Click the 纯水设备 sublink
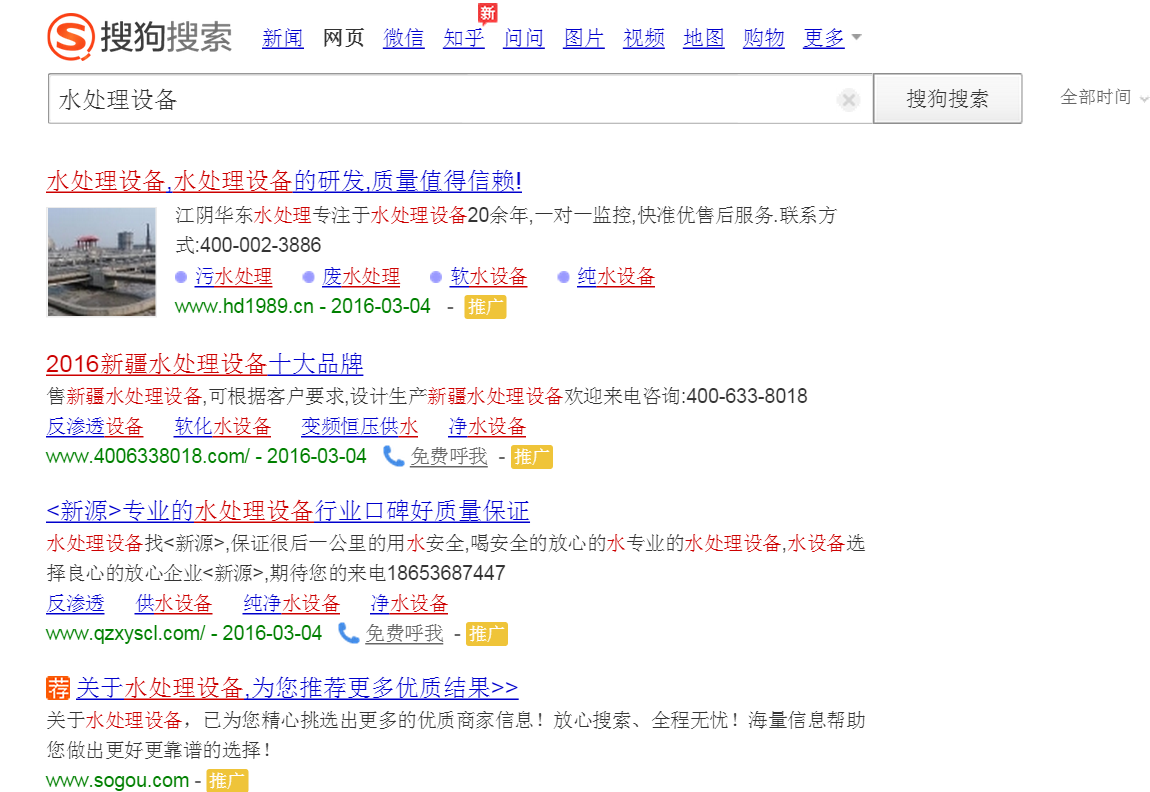The image size is (1150, 792). click(x=616, y=276)
